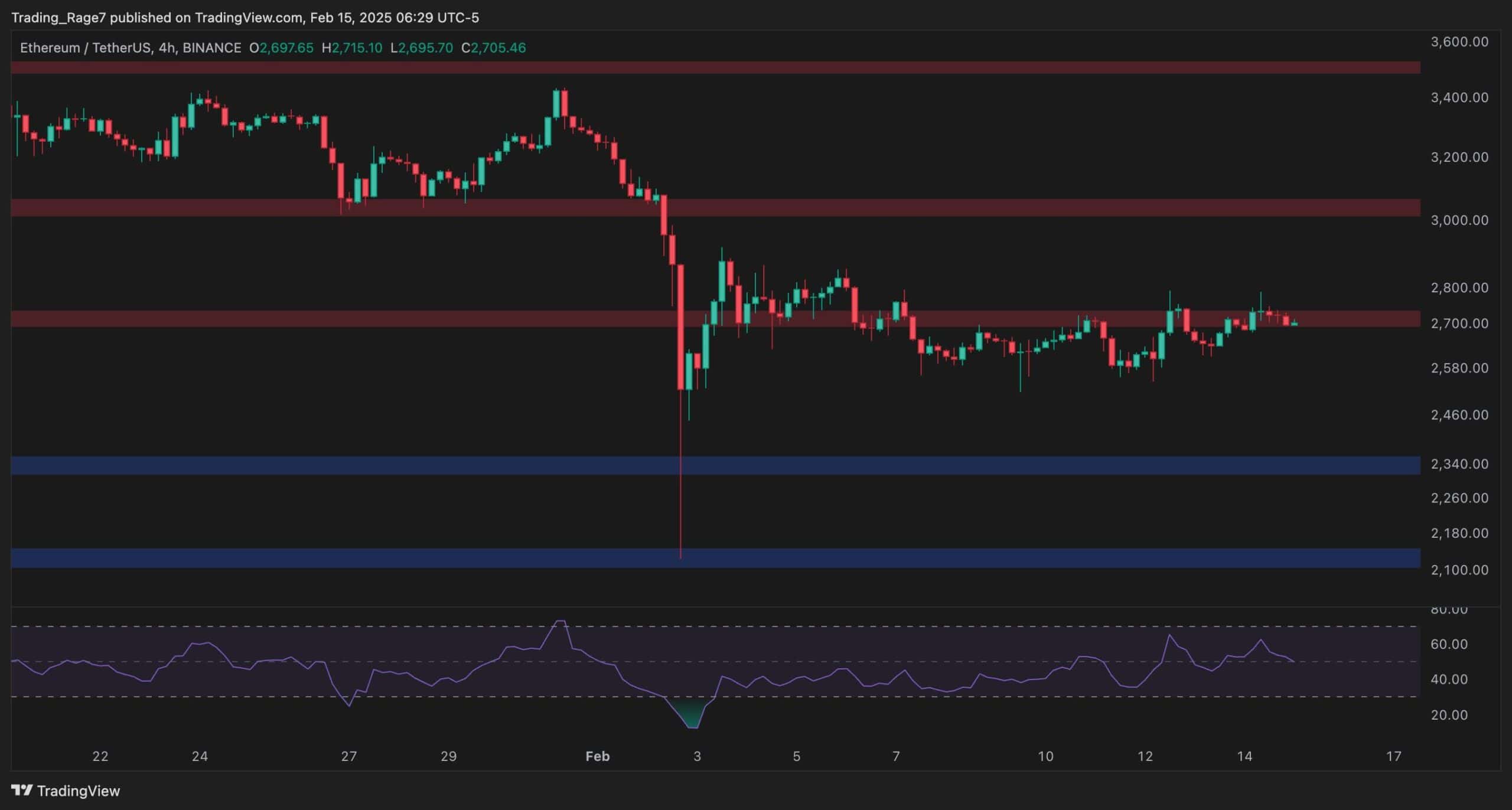The image size is (1512, 810).
Task: Toggle the H2,715.10 high price value
Action: point(354,48)
